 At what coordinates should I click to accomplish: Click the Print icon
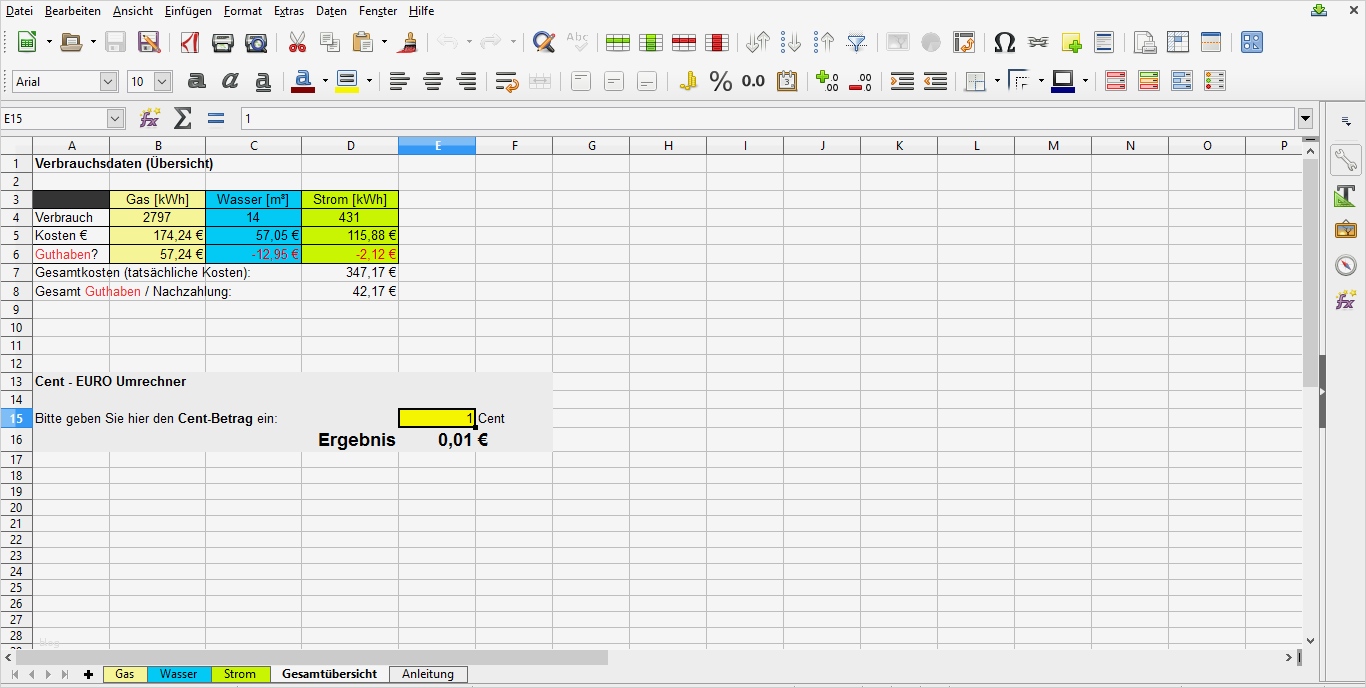[x=223, y=42]
